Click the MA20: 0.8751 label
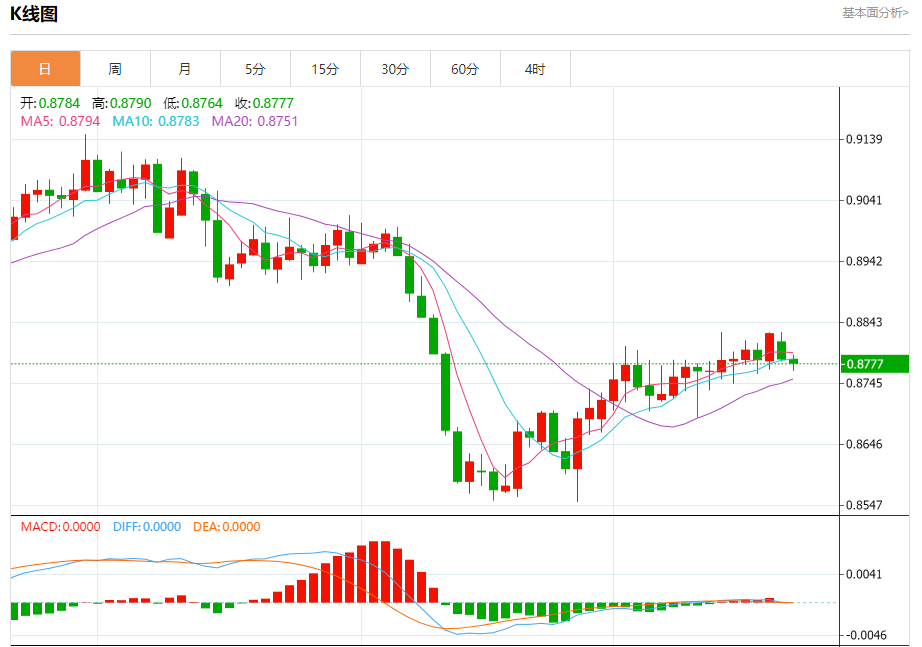922x647 pixels. [x=255, y=121]
